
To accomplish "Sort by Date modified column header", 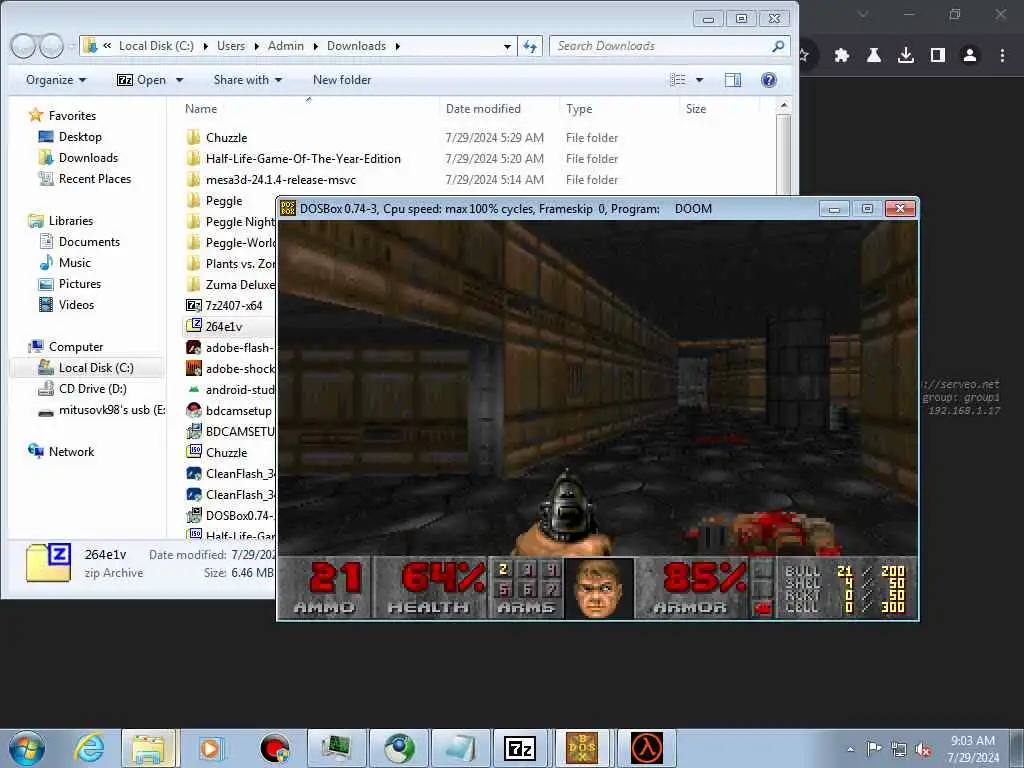I will 499,109.
